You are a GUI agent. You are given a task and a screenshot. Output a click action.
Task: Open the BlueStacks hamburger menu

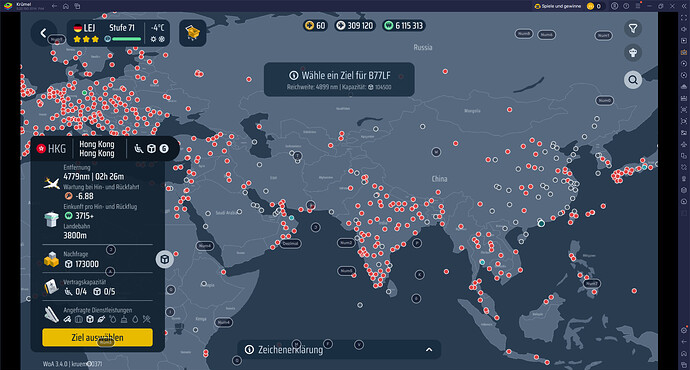click(x=638, y=6)
